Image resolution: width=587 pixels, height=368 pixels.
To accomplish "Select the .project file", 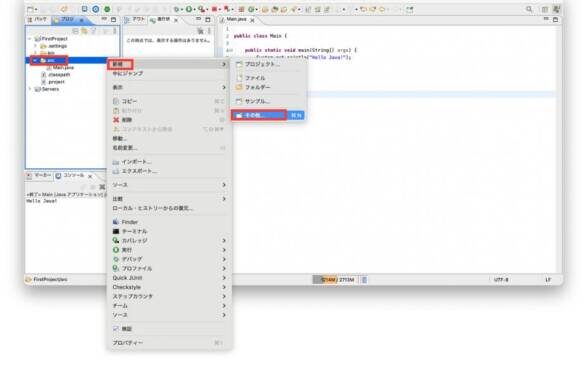I will tap(56, 82).
